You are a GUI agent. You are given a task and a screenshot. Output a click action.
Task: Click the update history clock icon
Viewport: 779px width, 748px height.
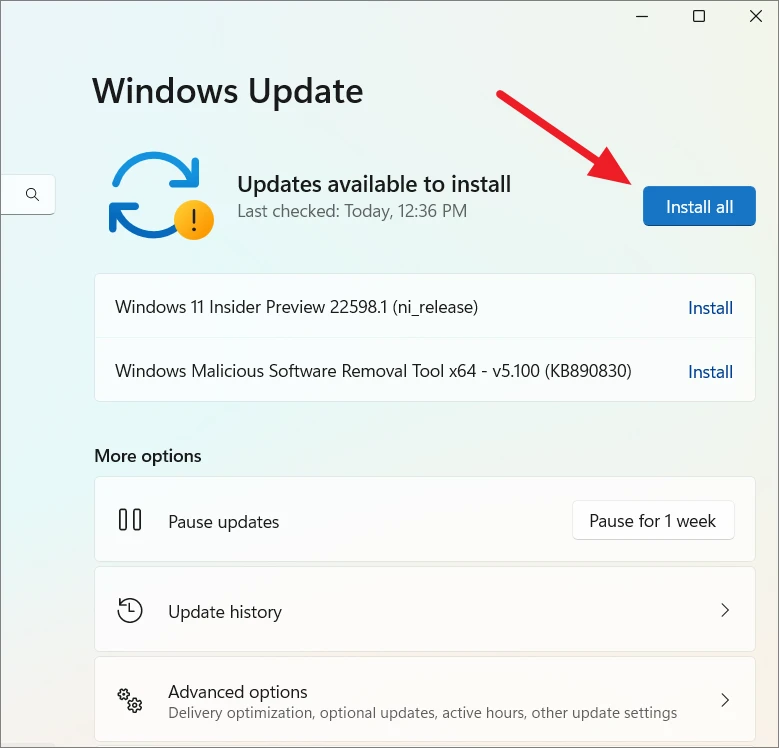(130, 610)
